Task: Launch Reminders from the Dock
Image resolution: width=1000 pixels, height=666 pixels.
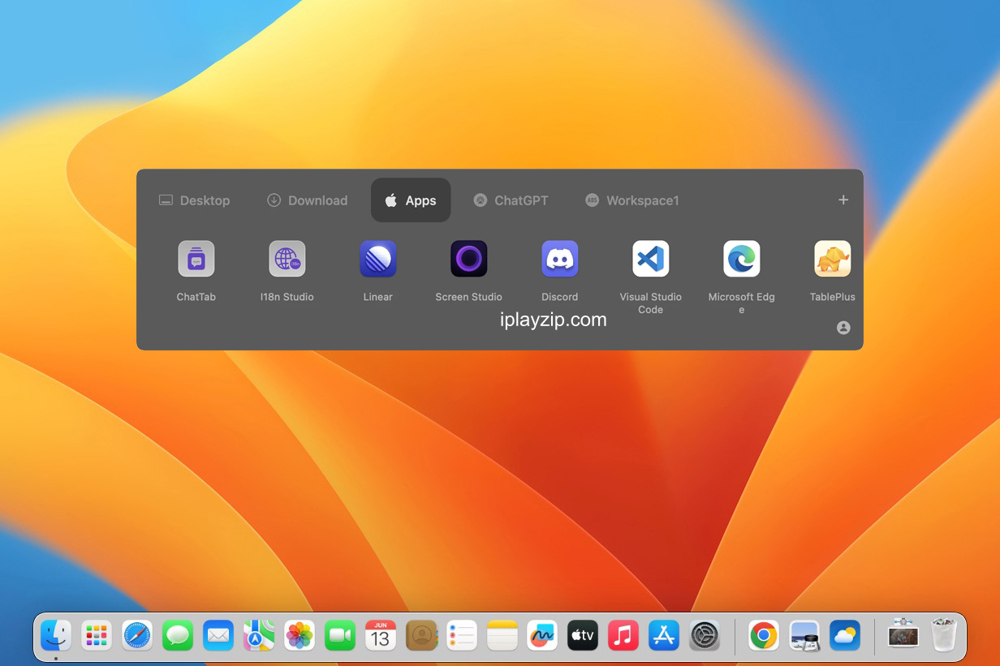Action: click(x=462, y=635)
